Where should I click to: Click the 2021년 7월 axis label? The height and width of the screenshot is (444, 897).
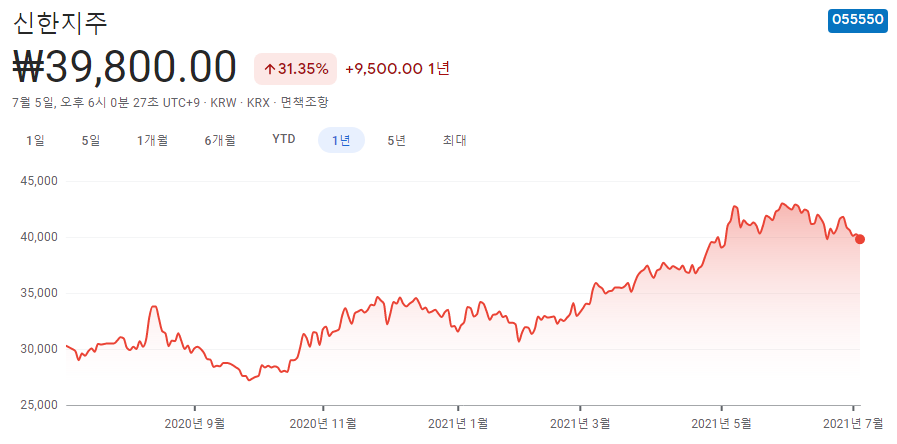[x=853, y=424]
